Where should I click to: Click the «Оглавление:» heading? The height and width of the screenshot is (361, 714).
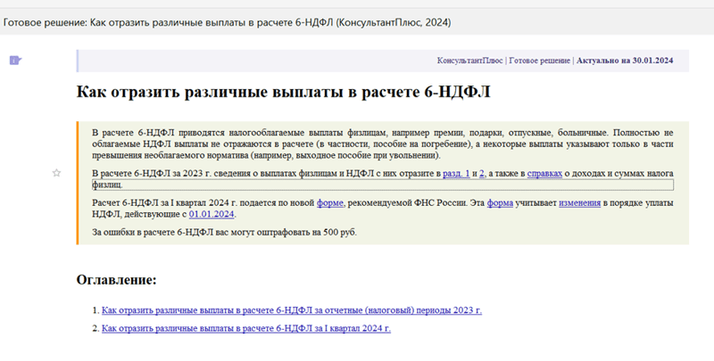tap(117, 280)
